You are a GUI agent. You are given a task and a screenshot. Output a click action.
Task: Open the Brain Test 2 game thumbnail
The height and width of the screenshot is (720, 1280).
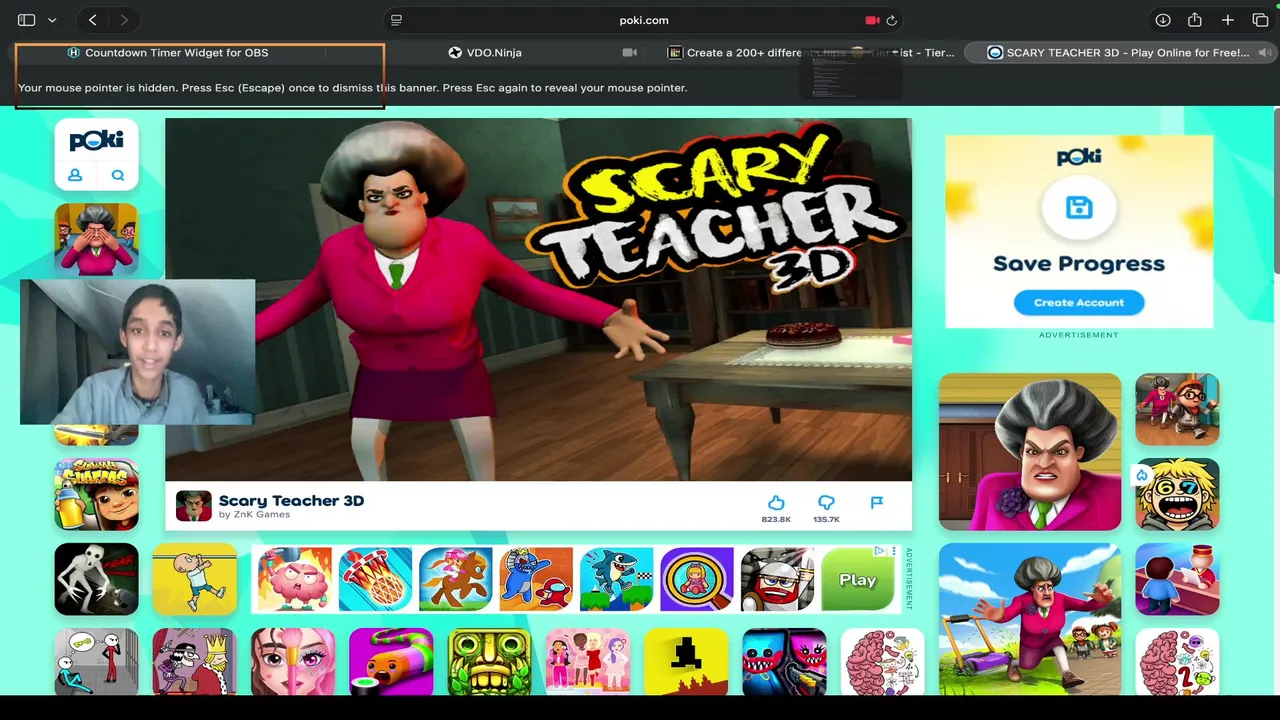point(1177,661)
